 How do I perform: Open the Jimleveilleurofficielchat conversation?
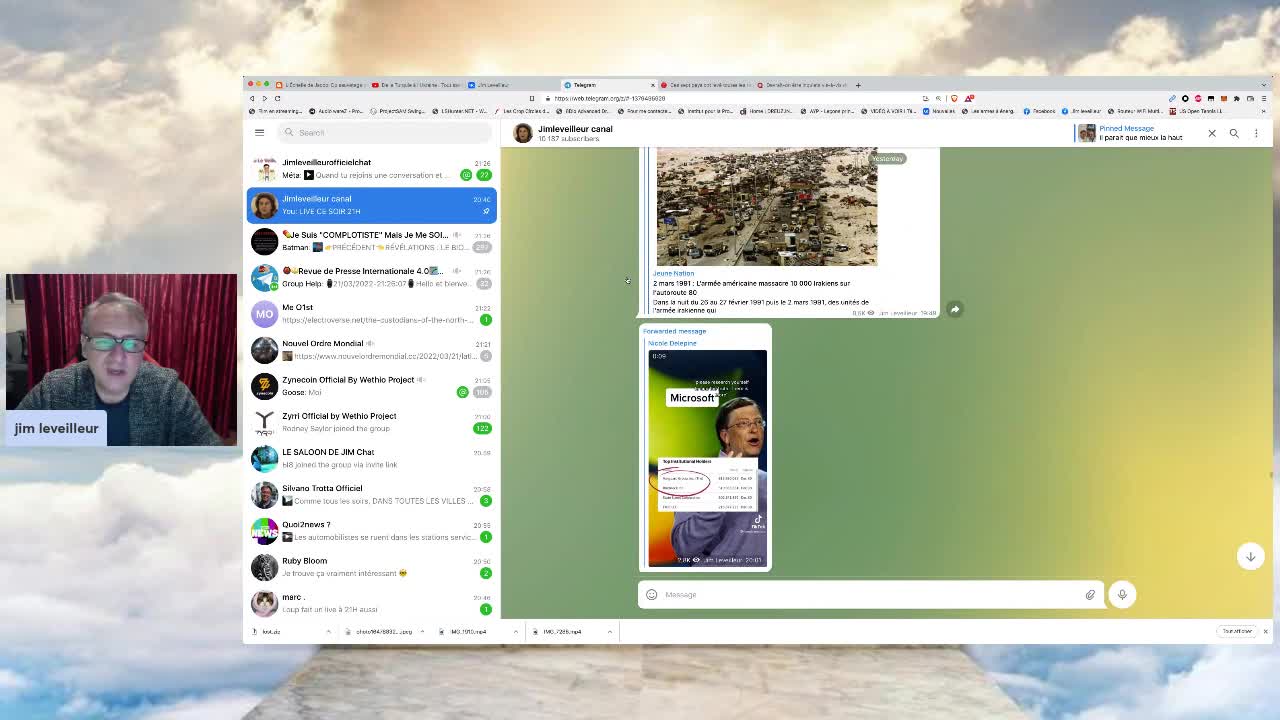coord(371,168)
